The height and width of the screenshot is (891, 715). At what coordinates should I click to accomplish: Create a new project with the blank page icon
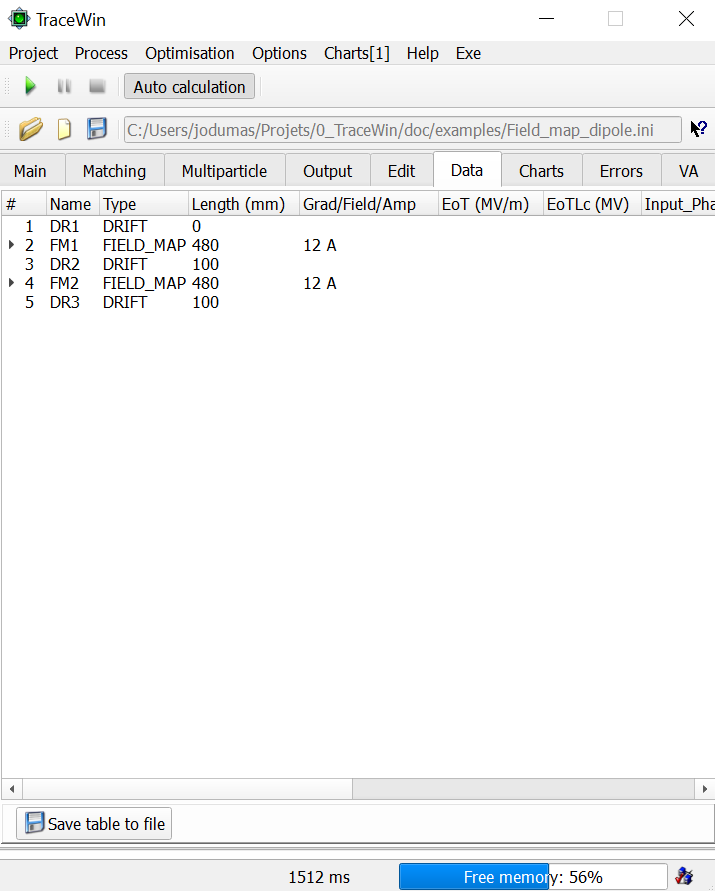coord(64,129)
